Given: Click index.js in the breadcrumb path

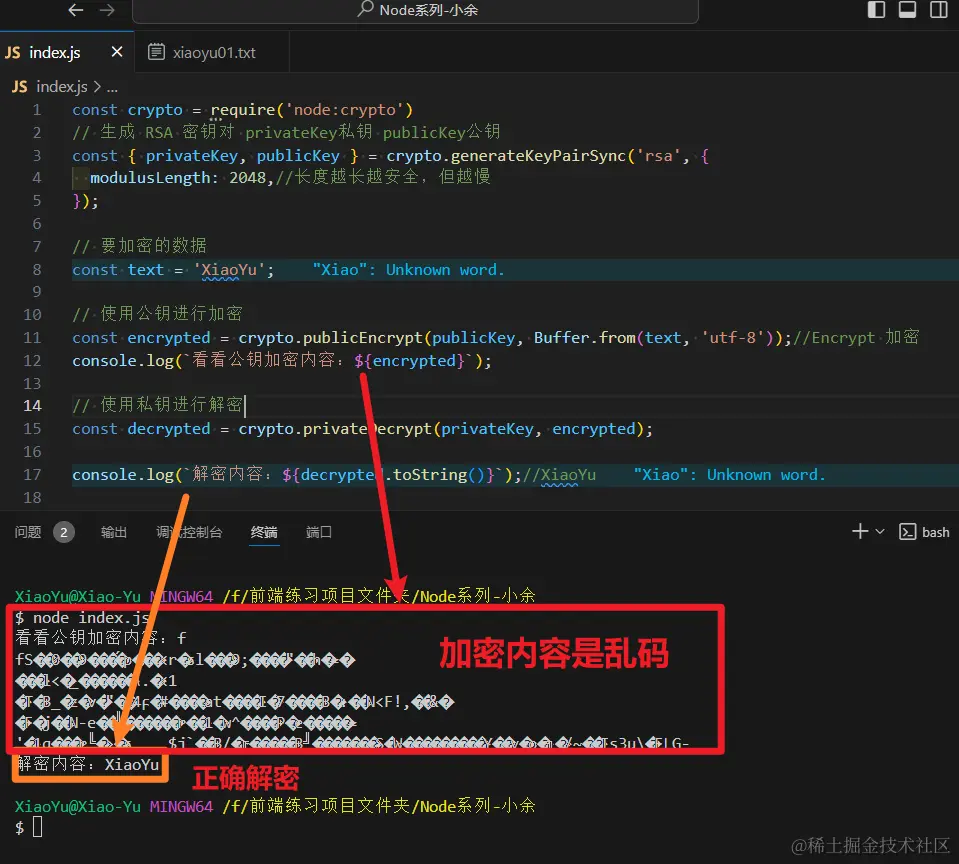Looking at the screenshot, I should [61, 87].
